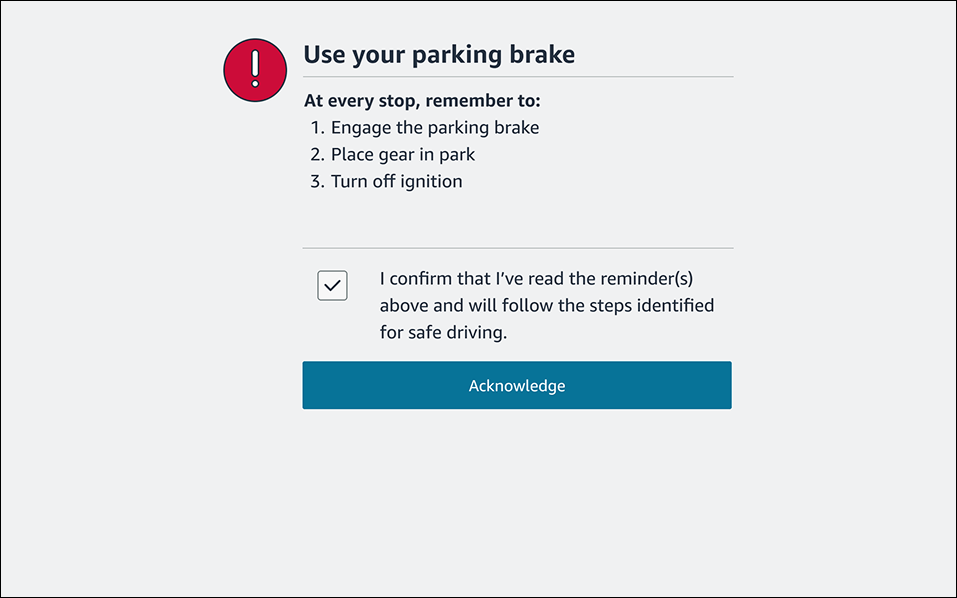Viewport: 957px width, 598px height.
Task: Click the 'Use your parking brake' heading
Action: [x=439, y=54]
